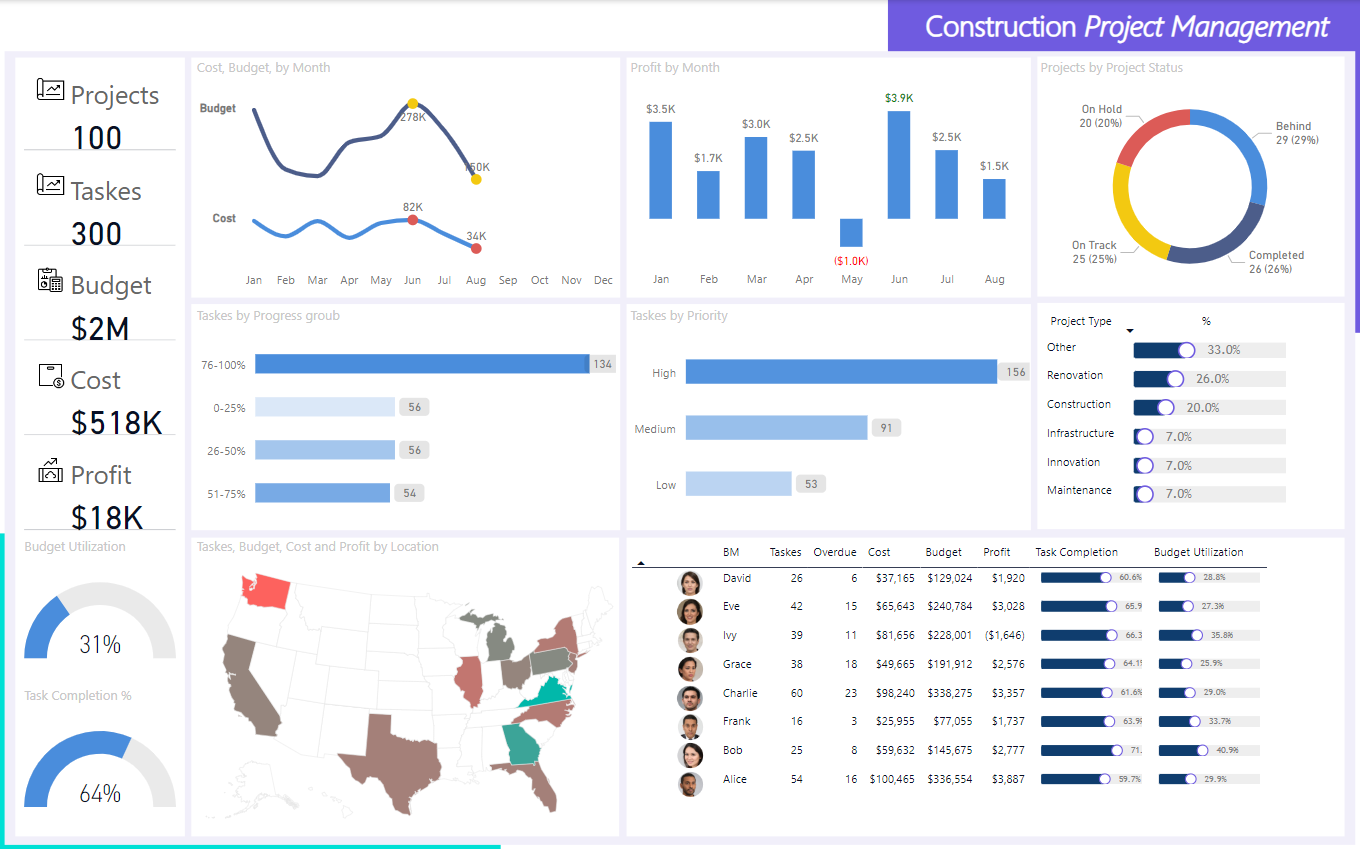1360x849 pixels.
Task: Select Alice's avatar photo in table
Action: click(x=689, y=784)
